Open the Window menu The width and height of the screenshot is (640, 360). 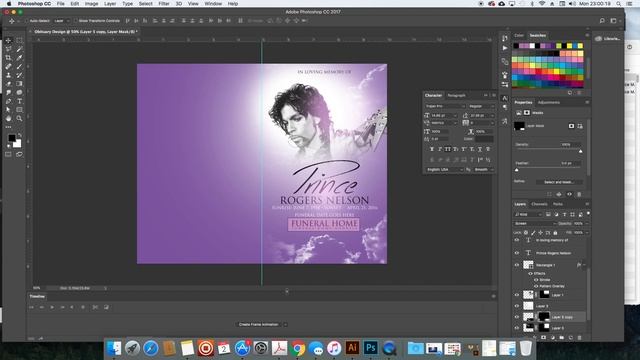point(213,4)
